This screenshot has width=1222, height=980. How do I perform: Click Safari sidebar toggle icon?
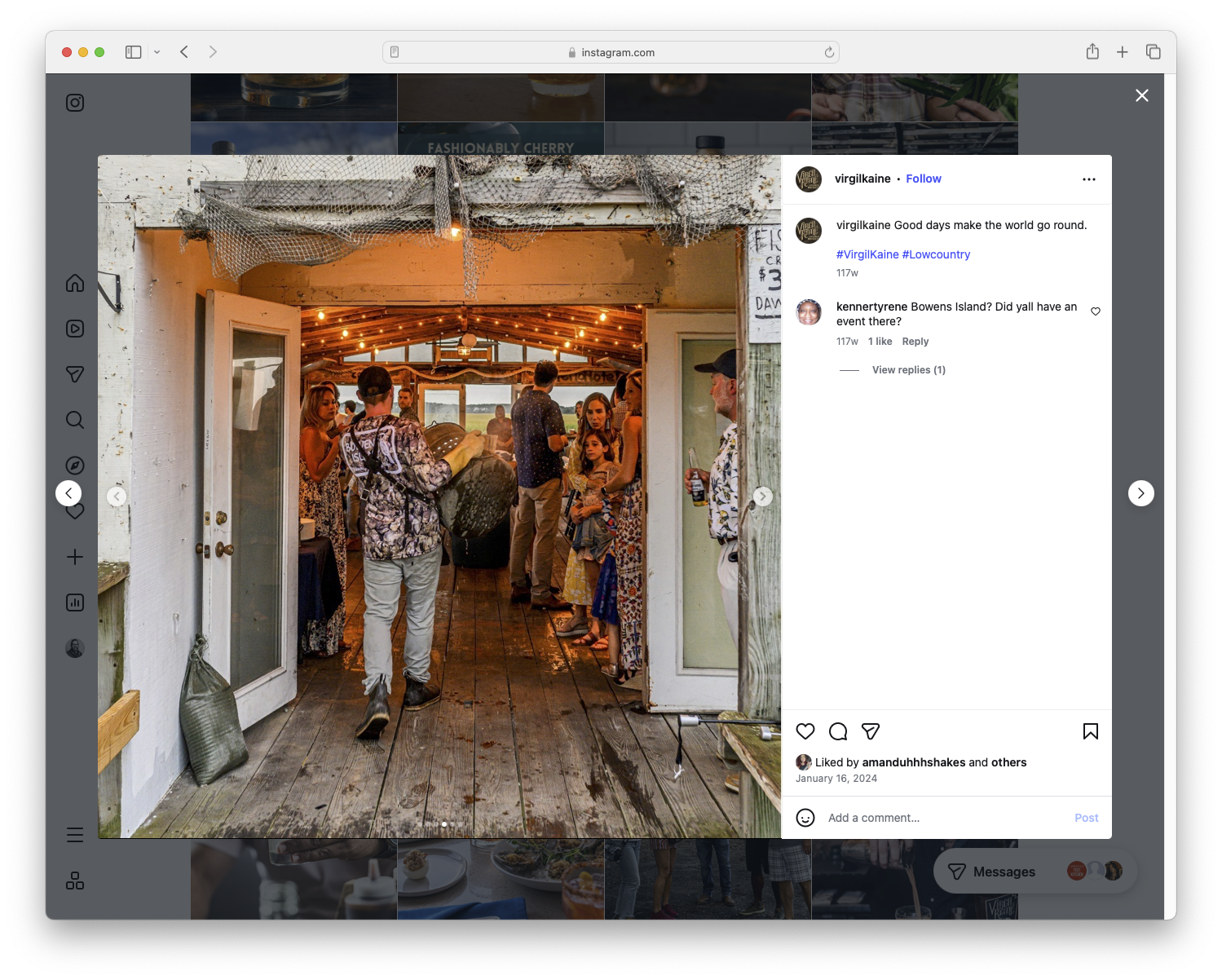134,52
